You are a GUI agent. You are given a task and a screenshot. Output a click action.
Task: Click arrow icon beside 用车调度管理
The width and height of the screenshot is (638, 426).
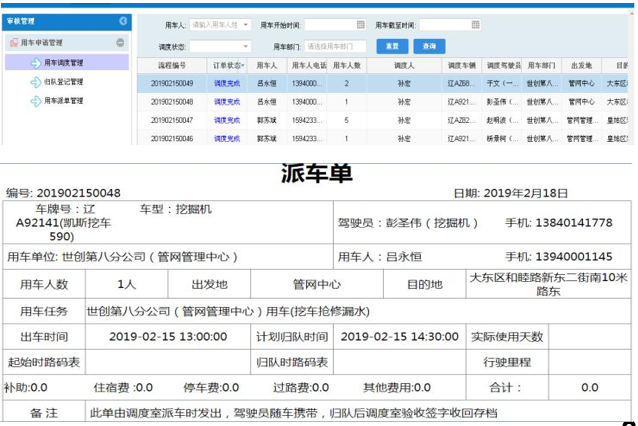35,62
